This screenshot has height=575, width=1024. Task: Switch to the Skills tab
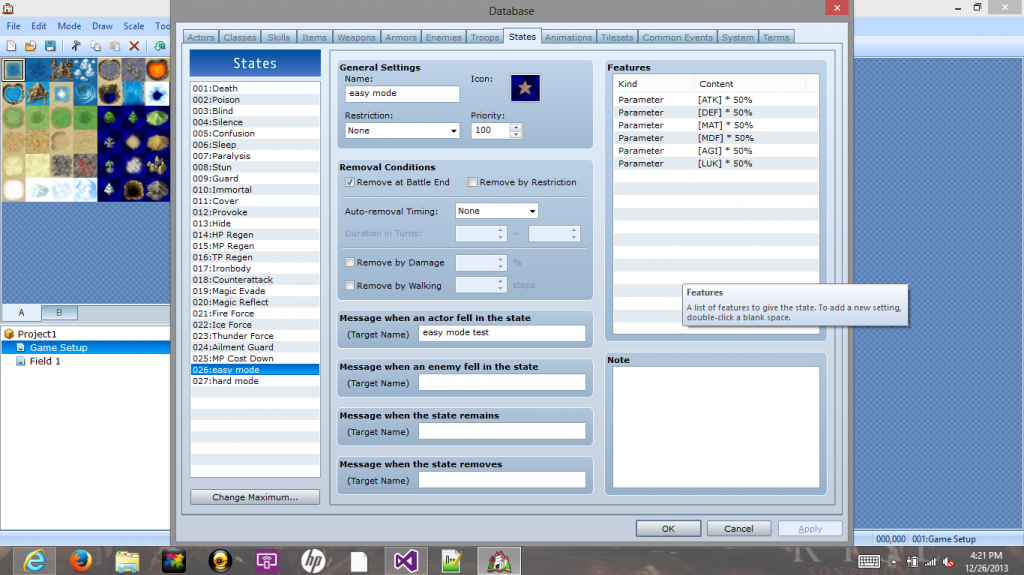point(279,38)
